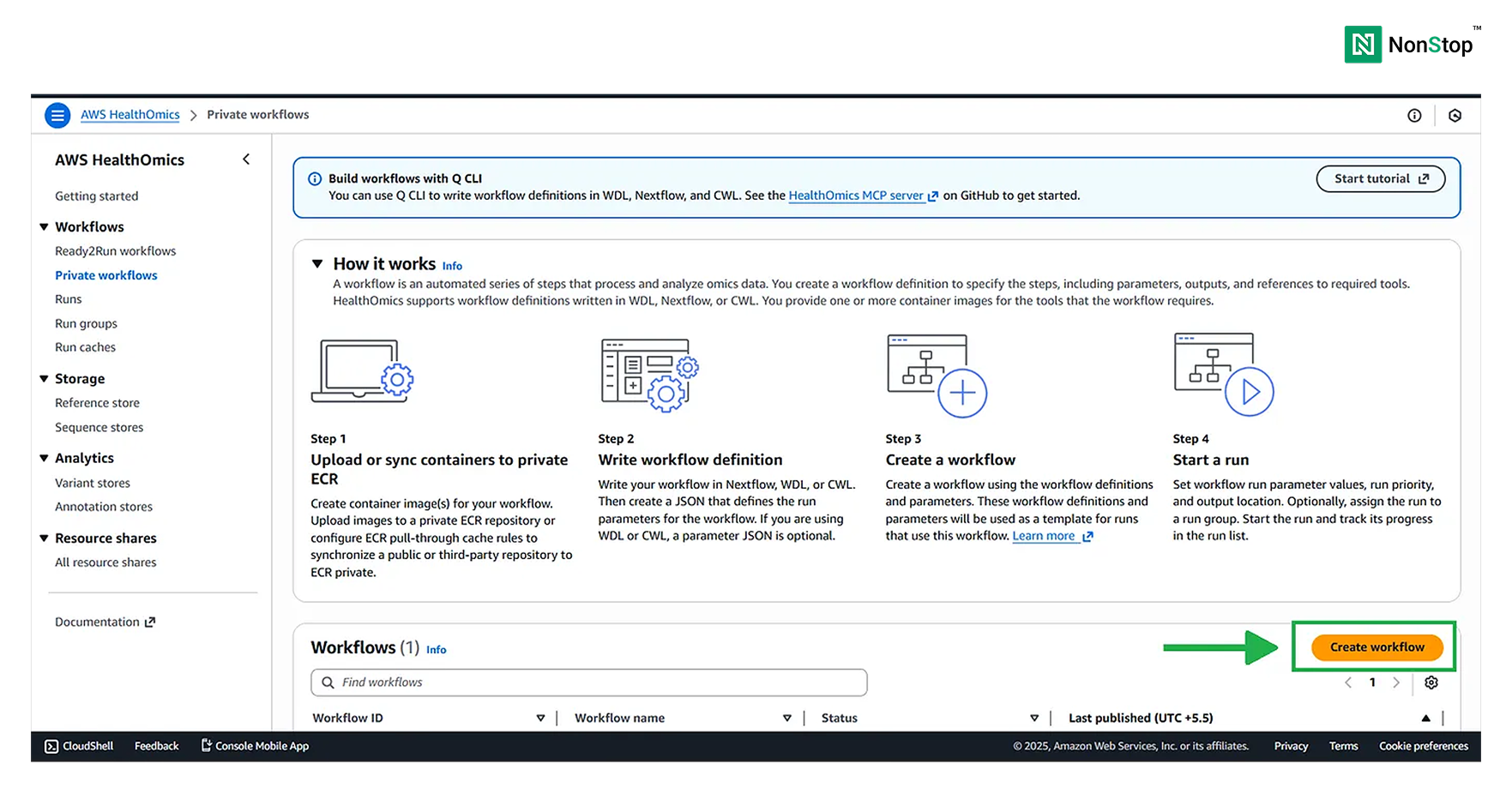The image size is (1512, 788).
Task: Open the clock-shaped icon beside the top-bar info icon
Action: 1455,116
